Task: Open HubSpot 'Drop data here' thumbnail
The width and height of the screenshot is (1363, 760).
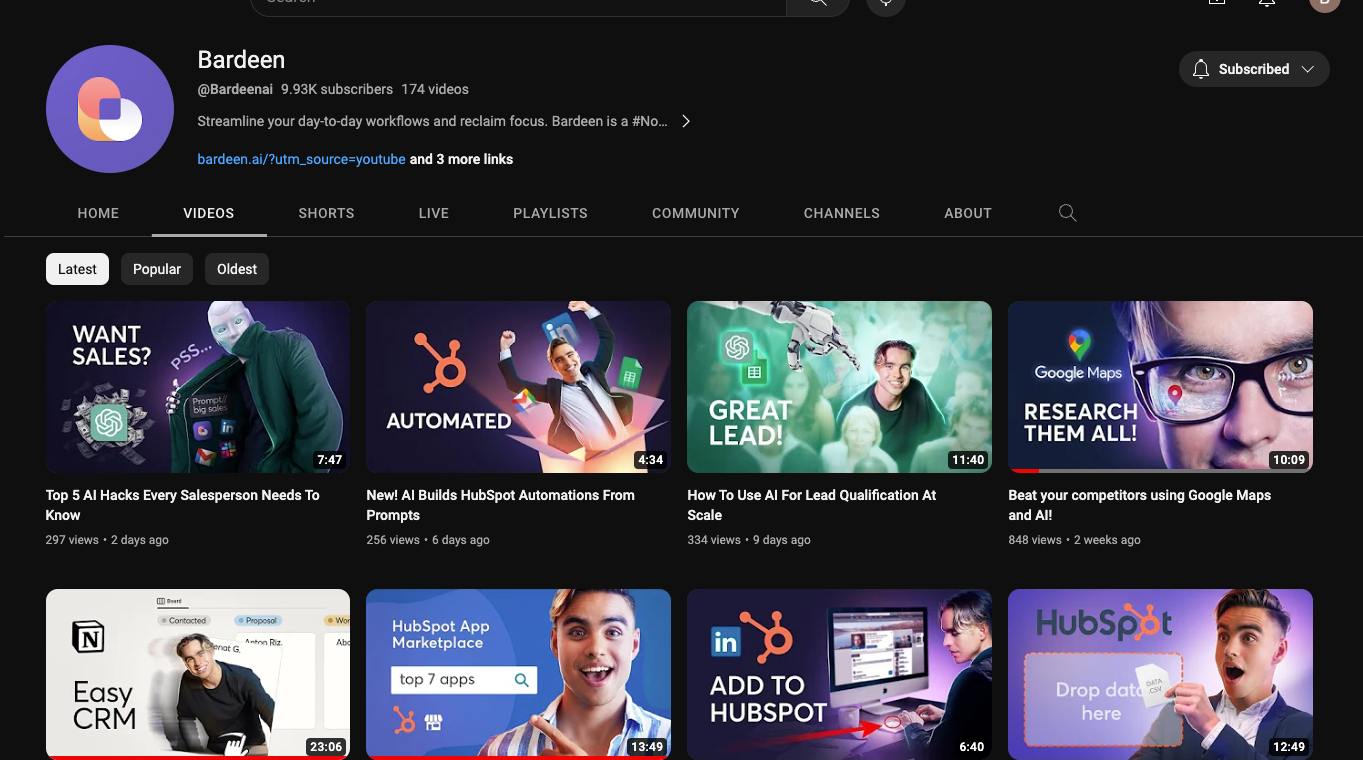Action: [1160, 674]
